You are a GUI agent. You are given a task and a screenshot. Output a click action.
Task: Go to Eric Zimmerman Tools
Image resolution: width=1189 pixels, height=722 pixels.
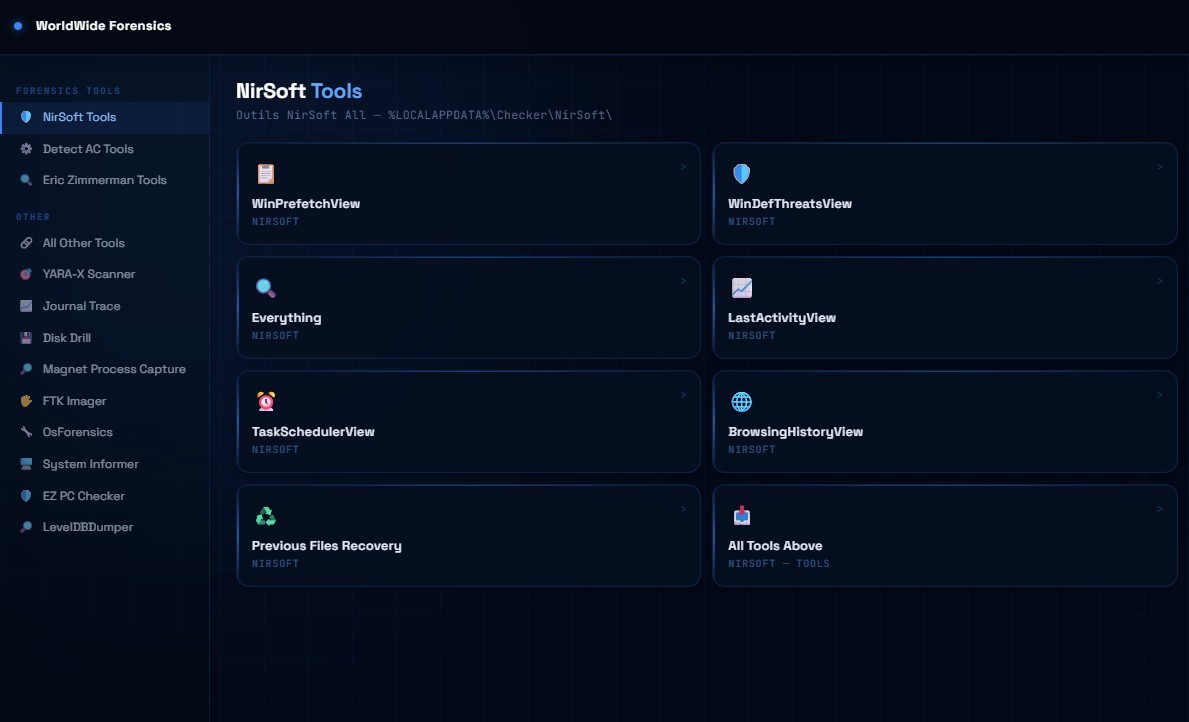coord(105,180)
